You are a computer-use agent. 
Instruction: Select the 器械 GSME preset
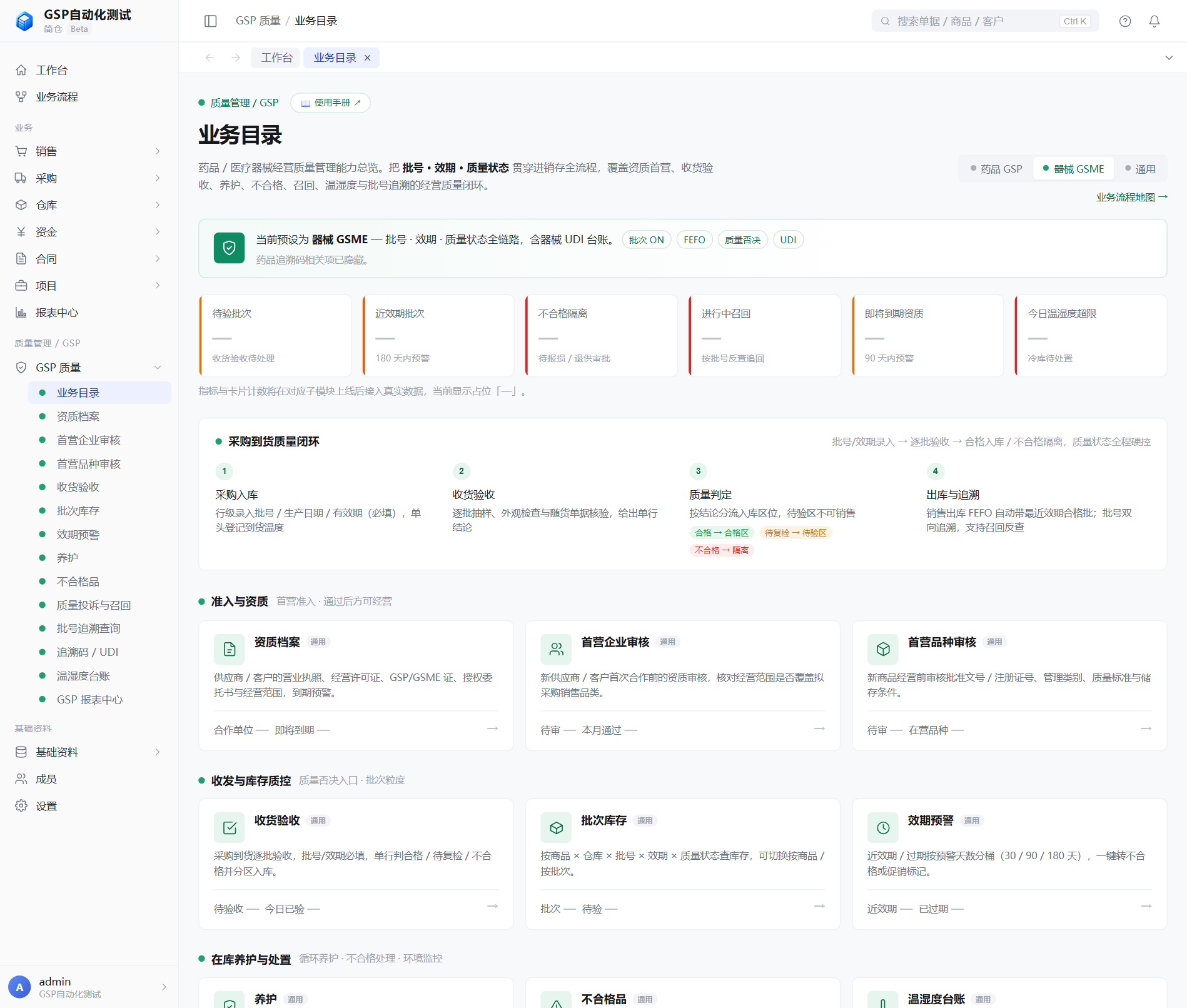point(1074,169)
